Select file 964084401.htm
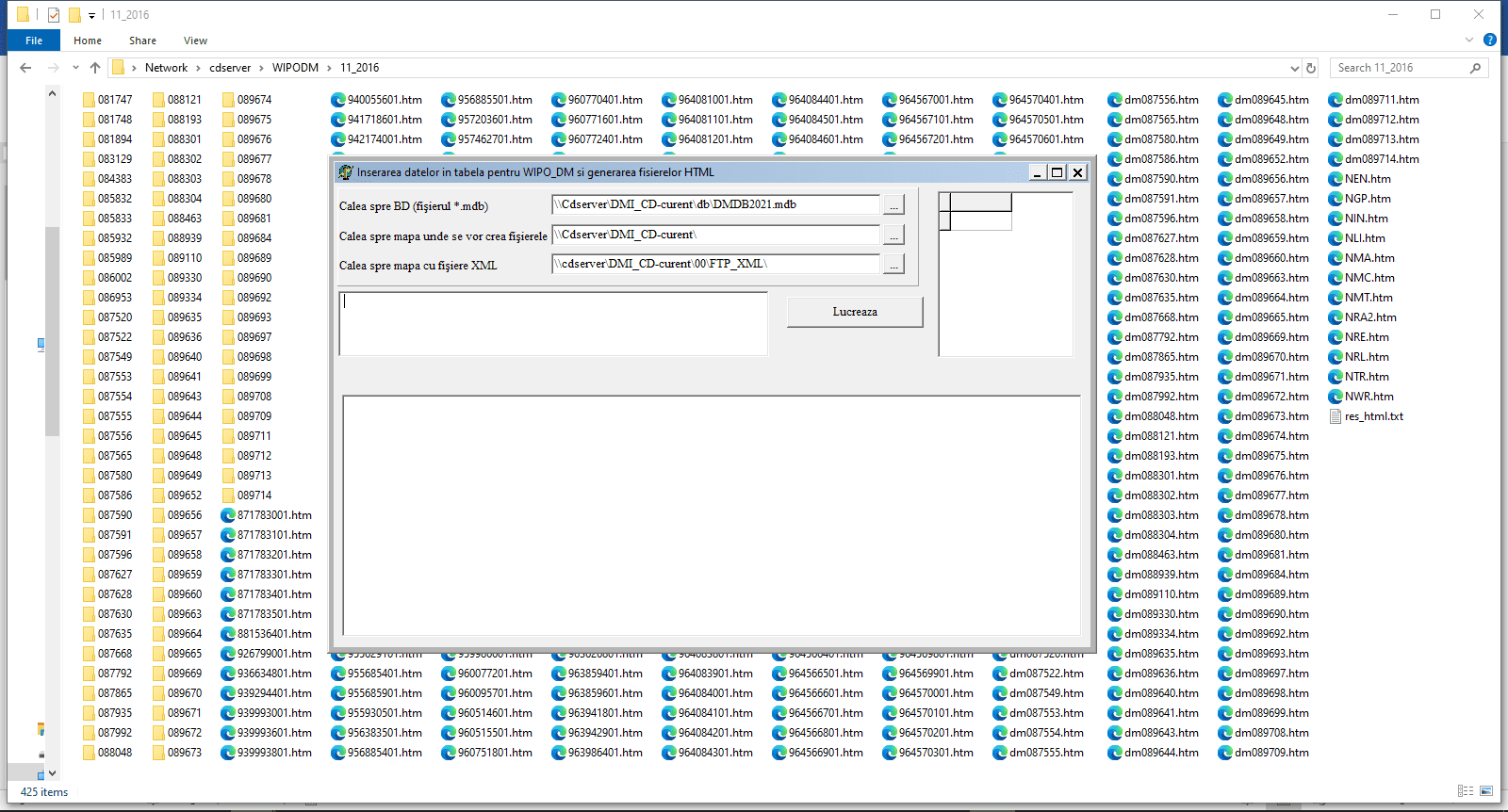The height and width of the screenshot is (812, 1508). point(817,100)
